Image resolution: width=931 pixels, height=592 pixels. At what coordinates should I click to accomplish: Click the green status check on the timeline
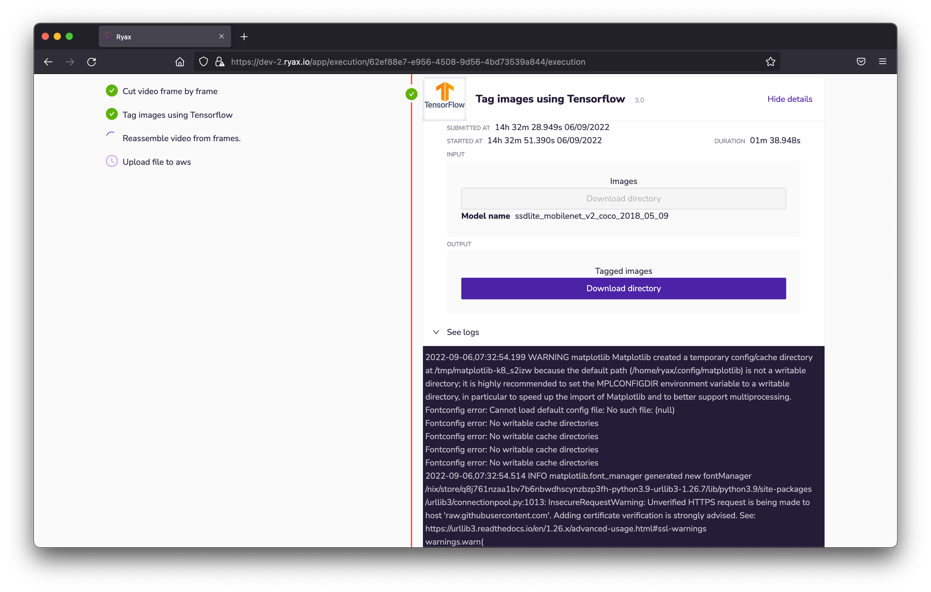tap(411, 94)
